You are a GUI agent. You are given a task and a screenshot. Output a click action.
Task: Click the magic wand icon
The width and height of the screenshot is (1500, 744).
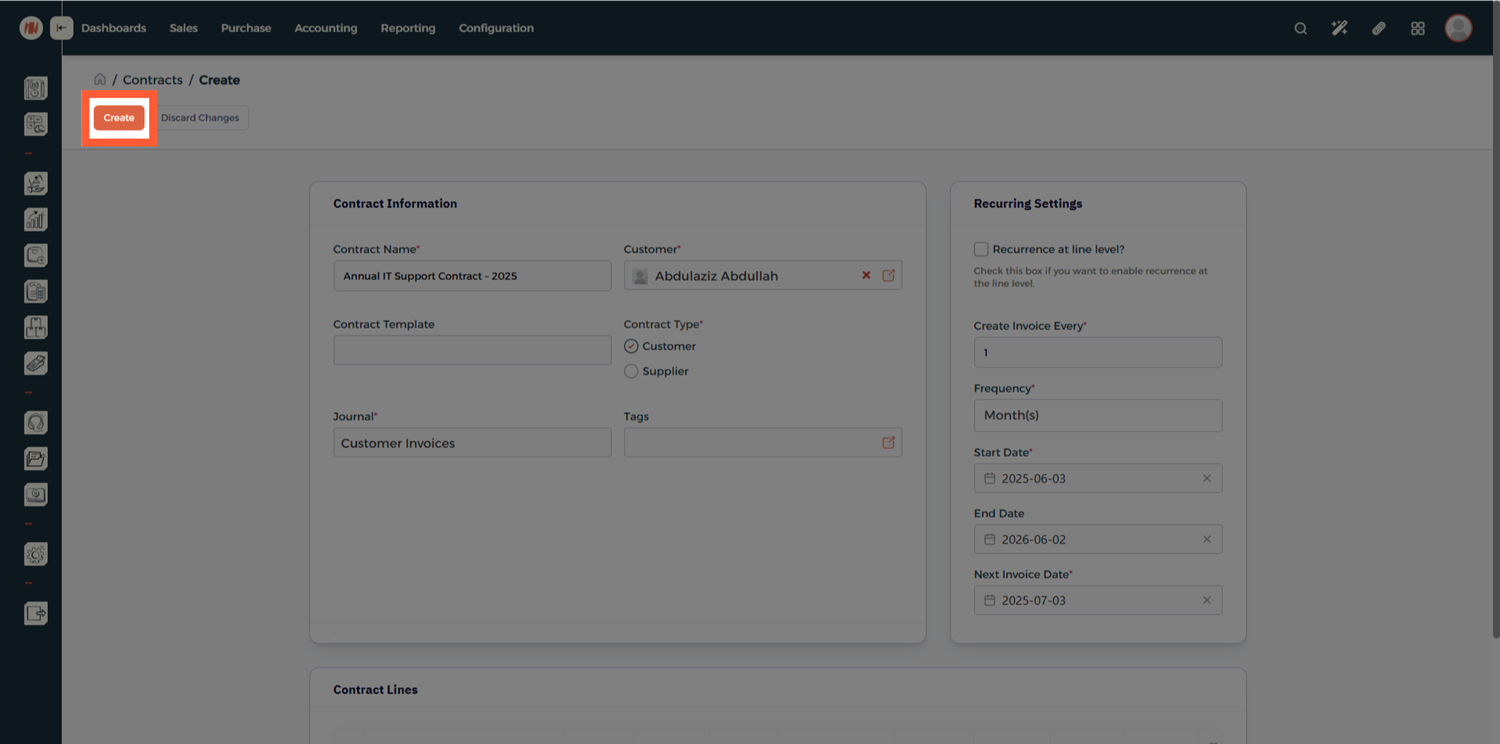tap(1339, 28)
